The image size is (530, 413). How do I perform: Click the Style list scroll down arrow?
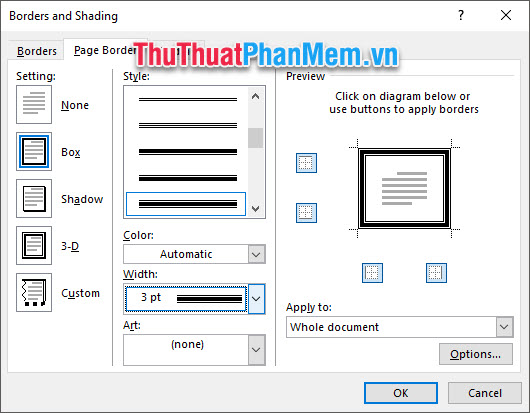256,209
